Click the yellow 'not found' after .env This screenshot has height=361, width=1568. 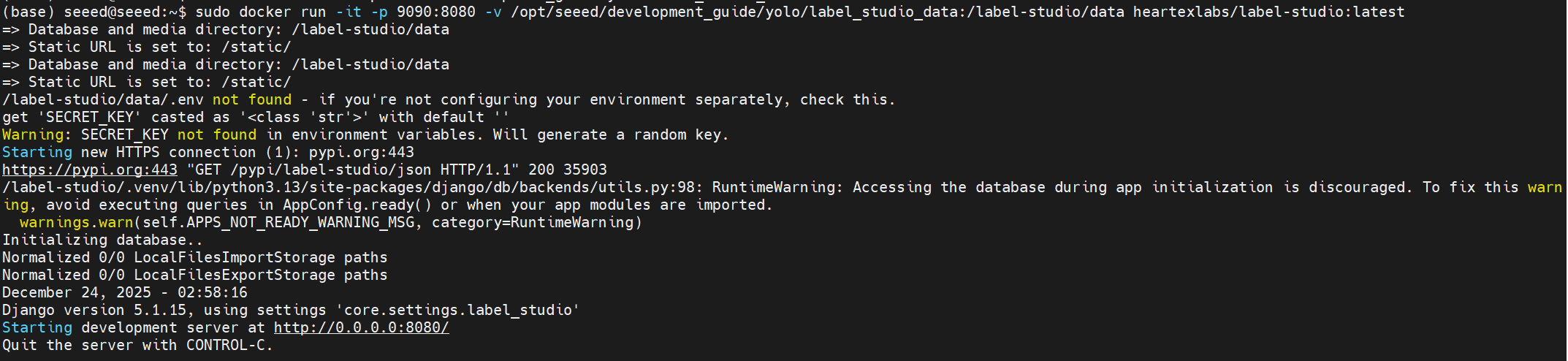[x=252, y=100]
